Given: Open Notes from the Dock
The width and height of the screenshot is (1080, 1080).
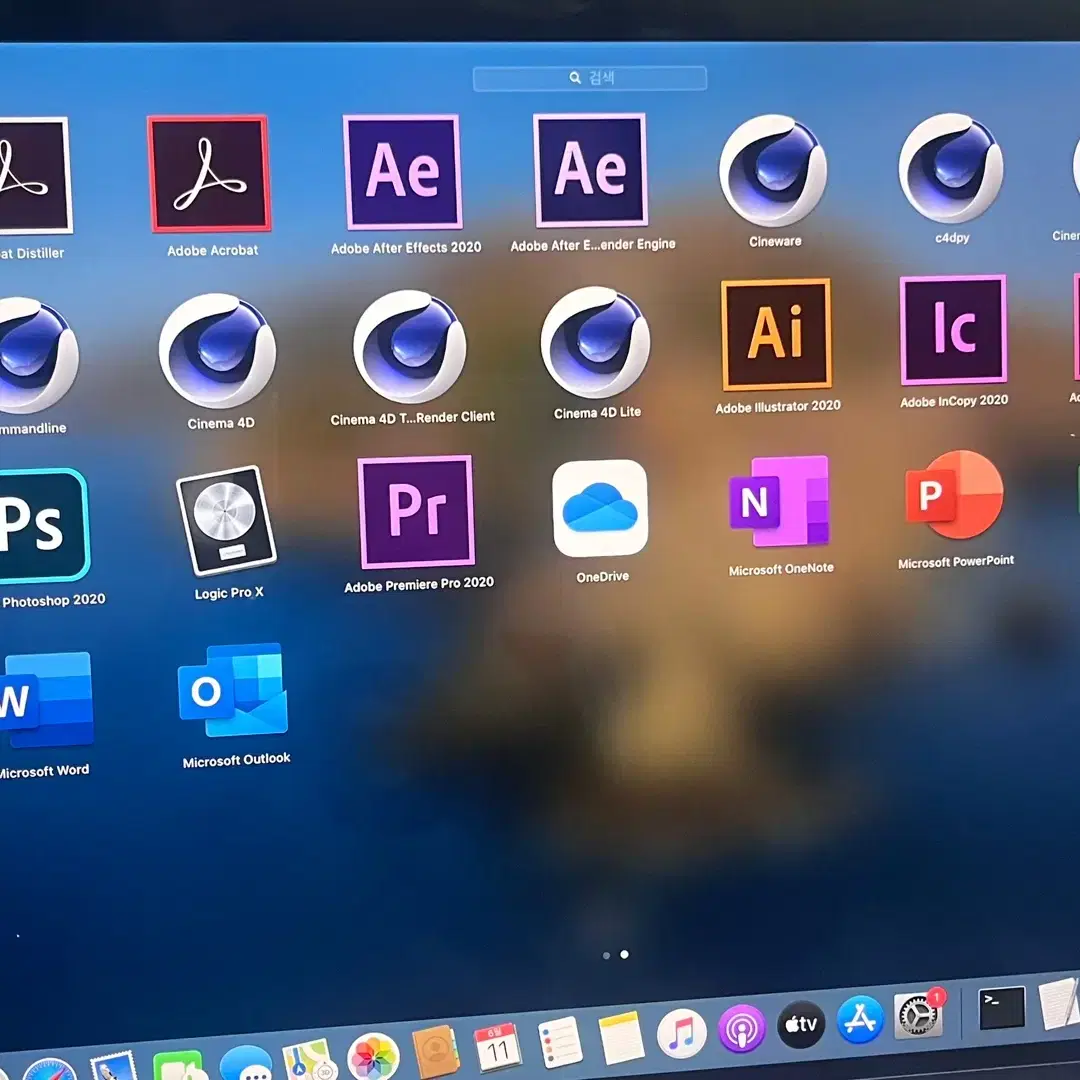Looking at the screenshot, I should coord(621,1037).
